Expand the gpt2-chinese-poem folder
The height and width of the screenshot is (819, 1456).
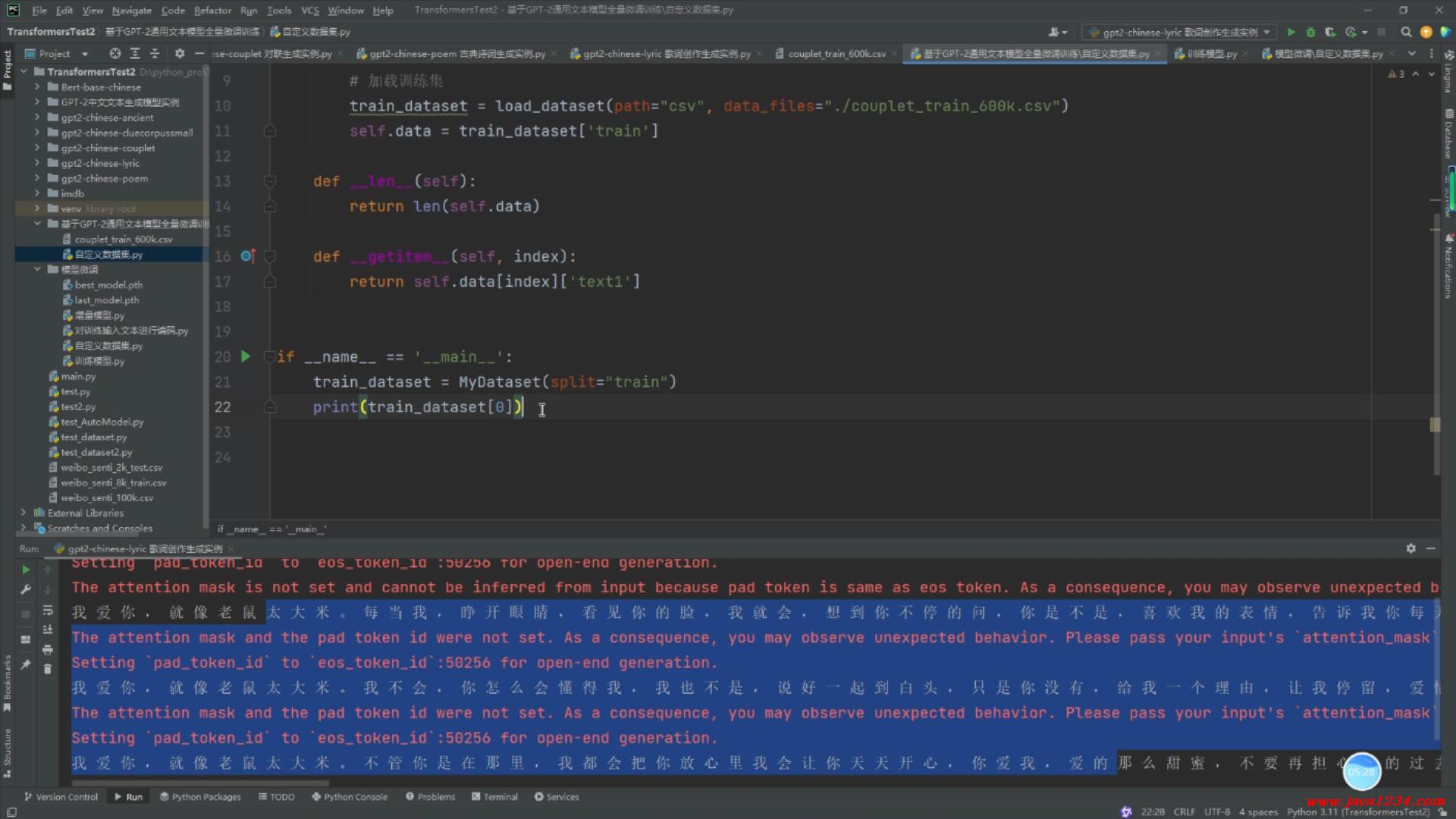tap(37, 178)
